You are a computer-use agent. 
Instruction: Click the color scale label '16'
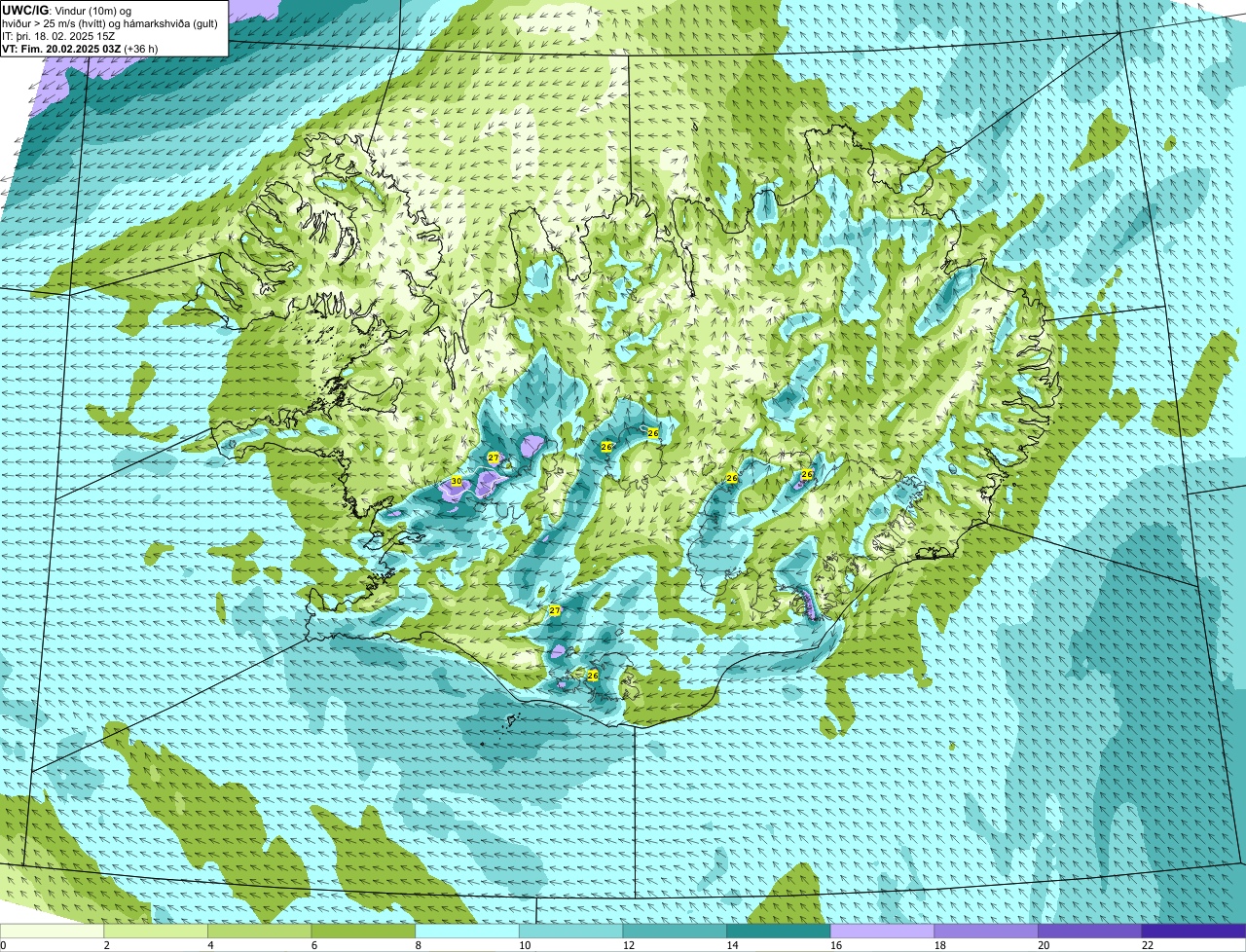click(x=836, y=945)
